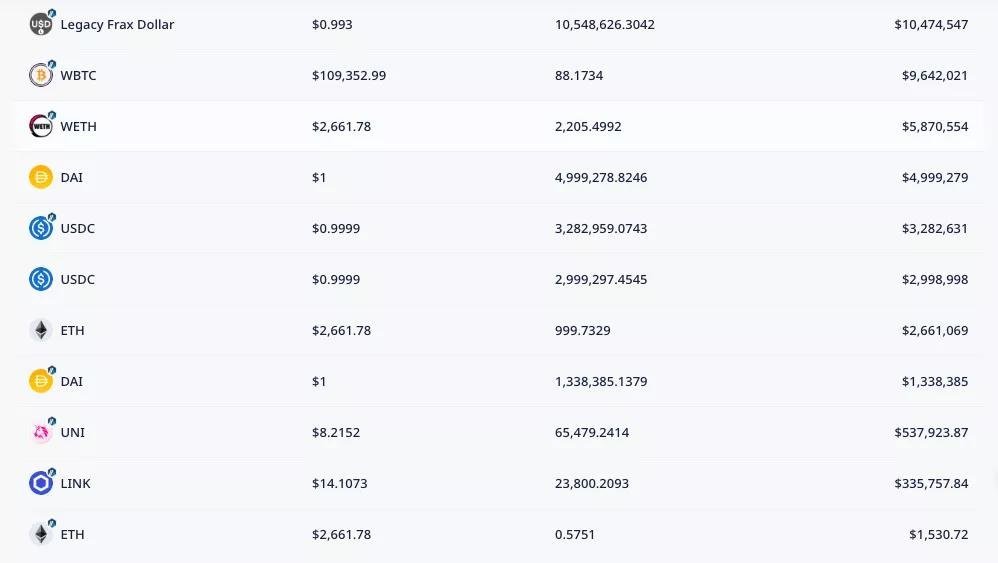Click DAI icon in the $1,338,385 row

tap(41, 381)
